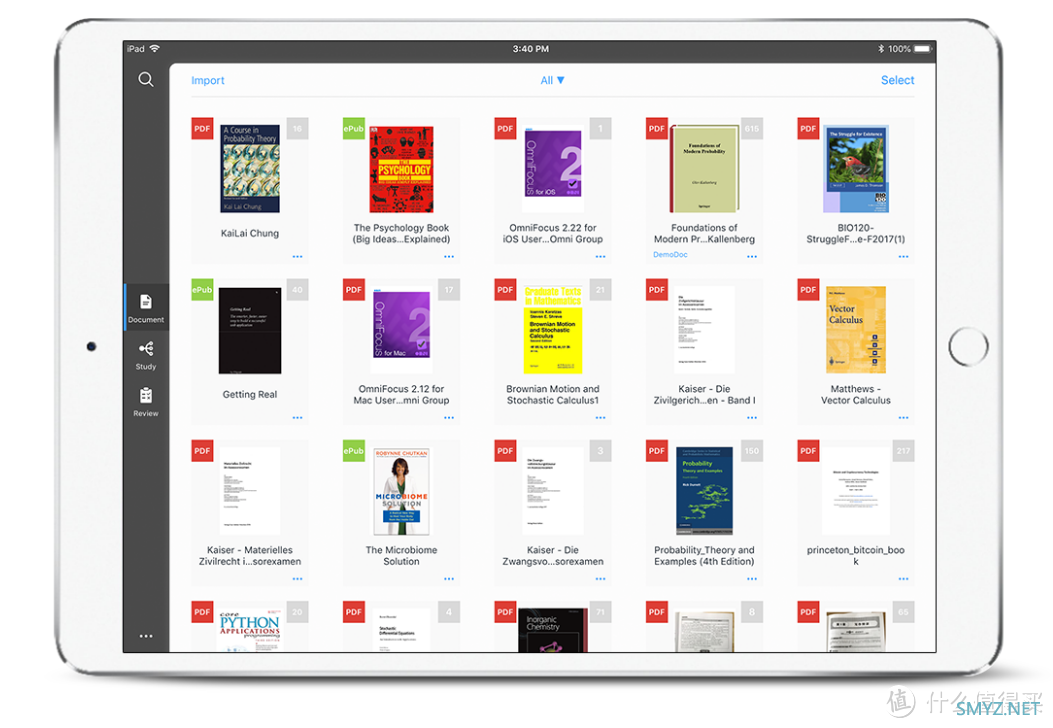The height and width of the screenshot is (728, 1053).
Task: Open the princeton_bitcoin_book page thumbnail
Action: (856, 492)
